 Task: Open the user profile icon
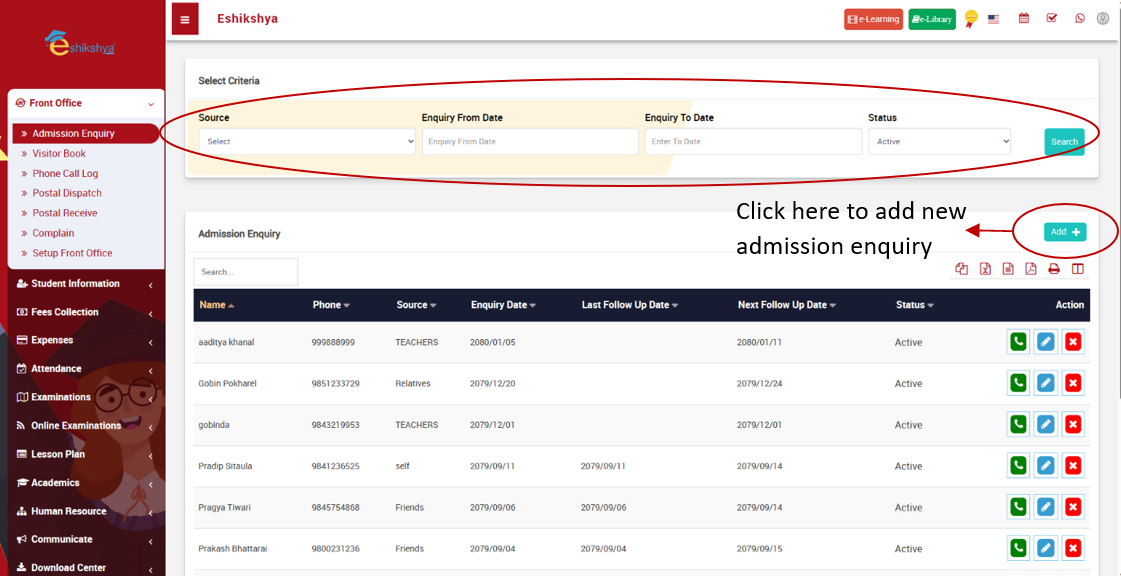(1103, 18)
